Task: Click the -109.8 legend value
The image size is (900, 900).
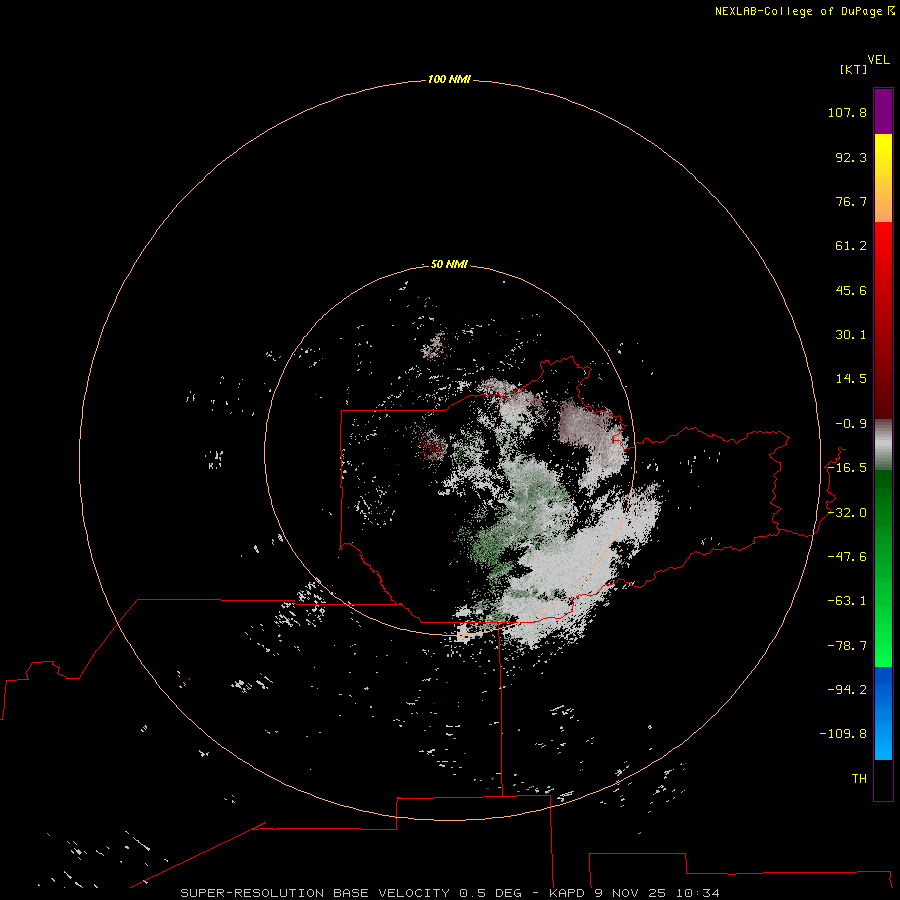Action: (843, 734)
